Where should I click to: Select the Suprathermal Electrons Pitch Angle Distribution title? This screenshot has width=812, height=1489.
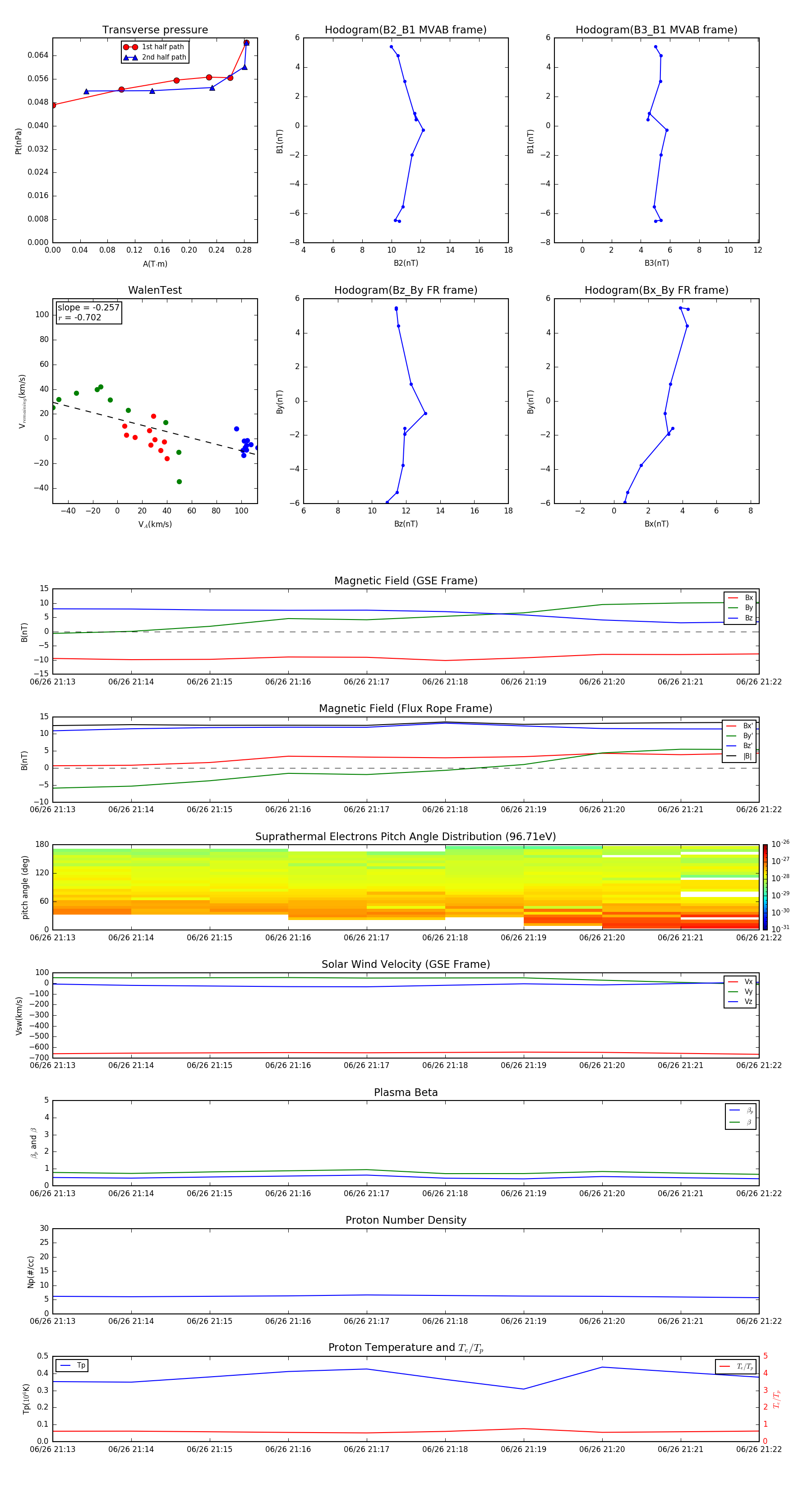coord(406,837)
